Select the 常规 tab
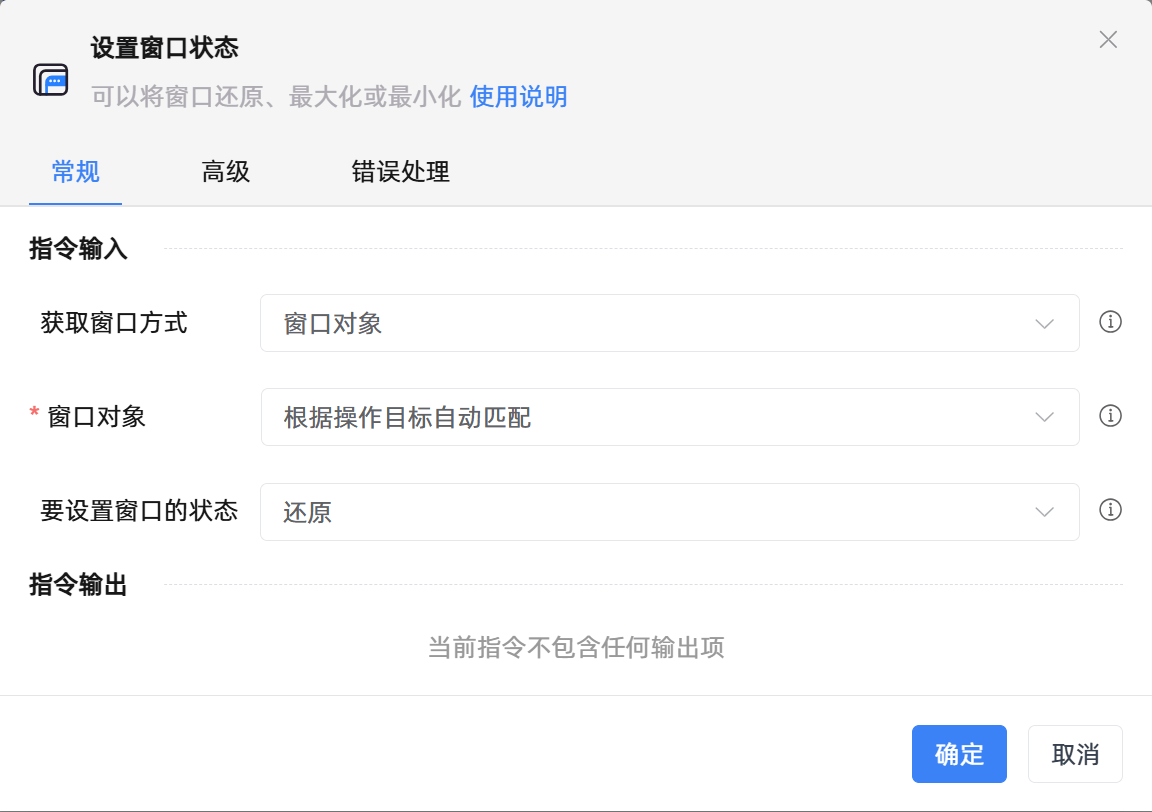Image resolution: width=1152 pixels, height=812 pixels. coord(75,172)
